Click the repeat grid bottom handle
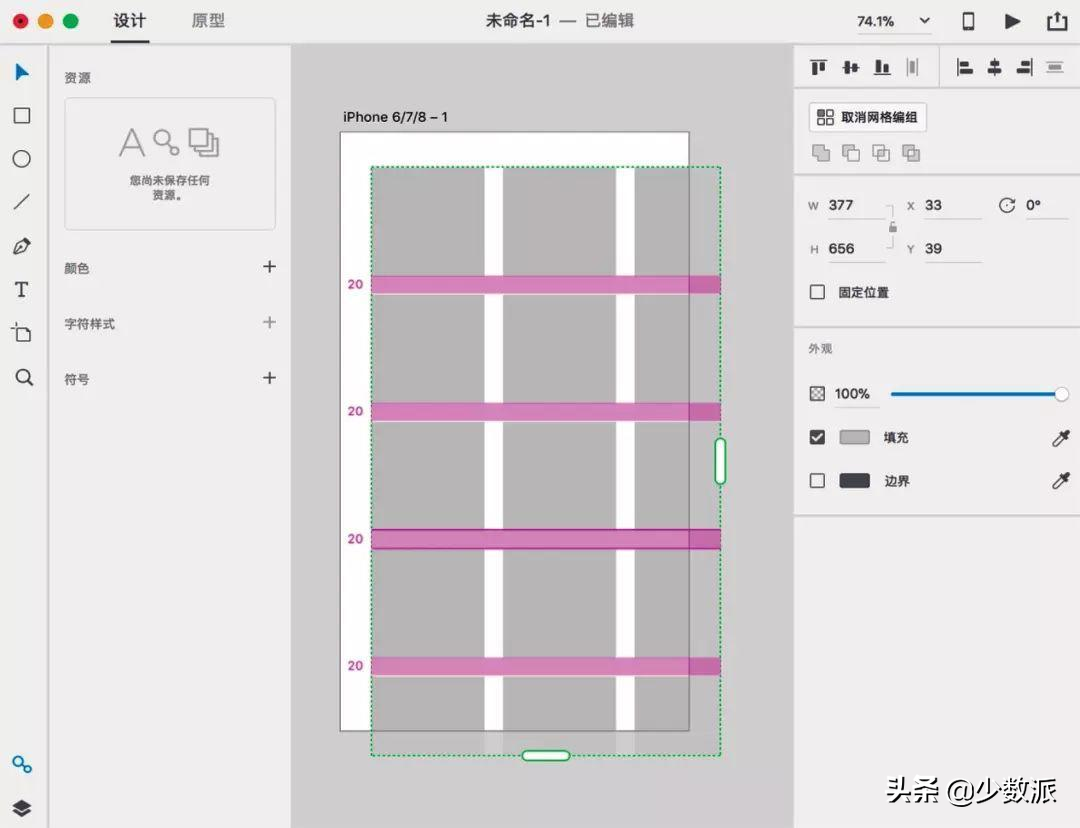 click(x=546, y=756)
